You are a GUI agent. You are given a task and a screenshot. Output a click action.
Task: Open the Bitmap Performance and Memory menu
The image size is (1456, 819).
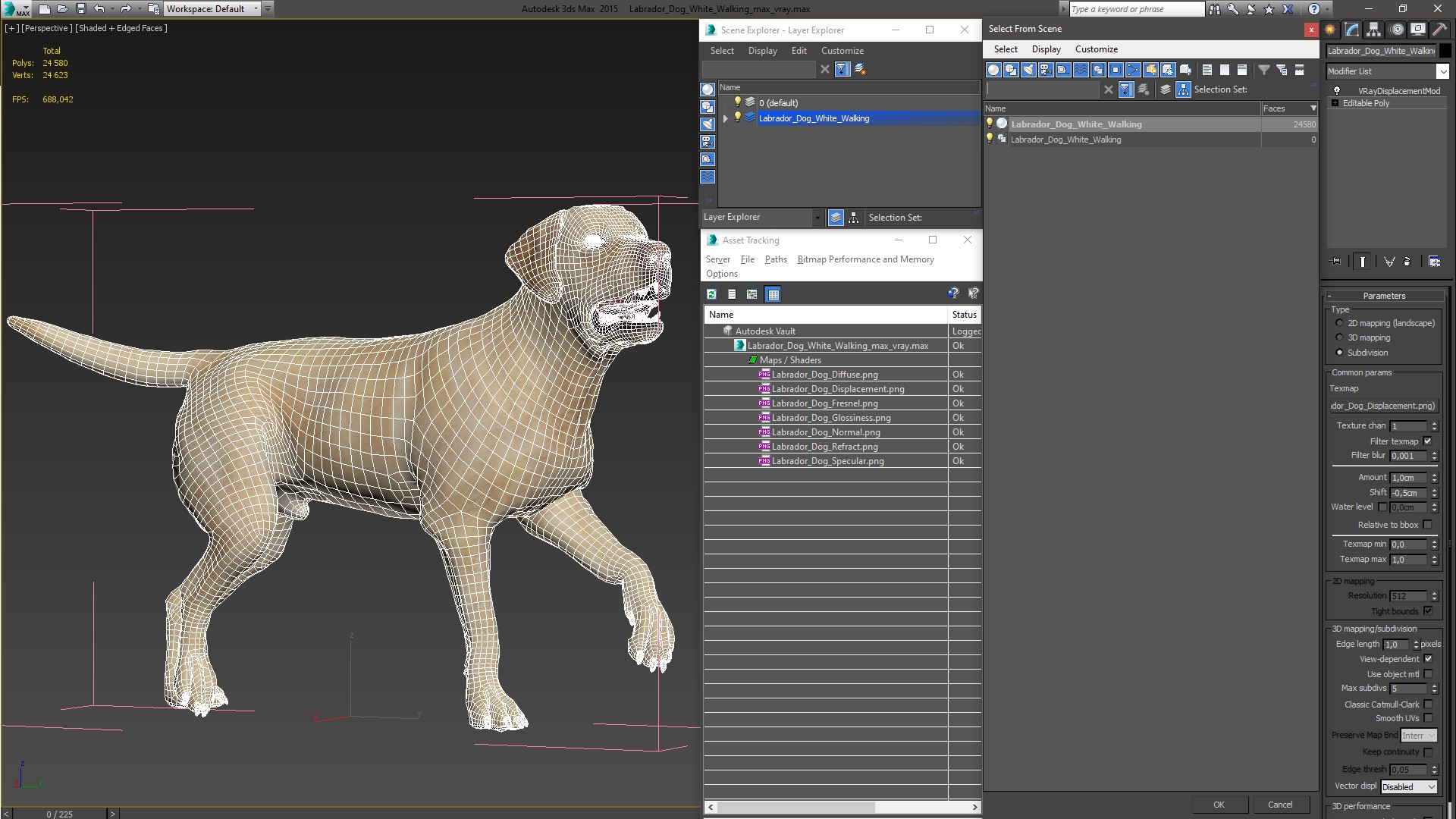(x=865, y=259)
